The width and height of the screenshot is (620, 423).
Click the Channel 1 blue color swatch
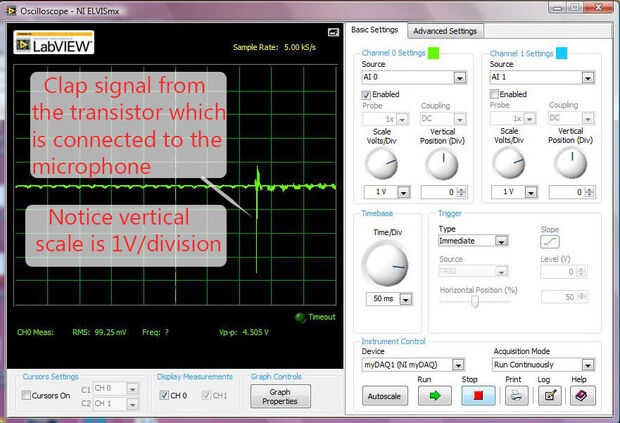pos(561,53)
